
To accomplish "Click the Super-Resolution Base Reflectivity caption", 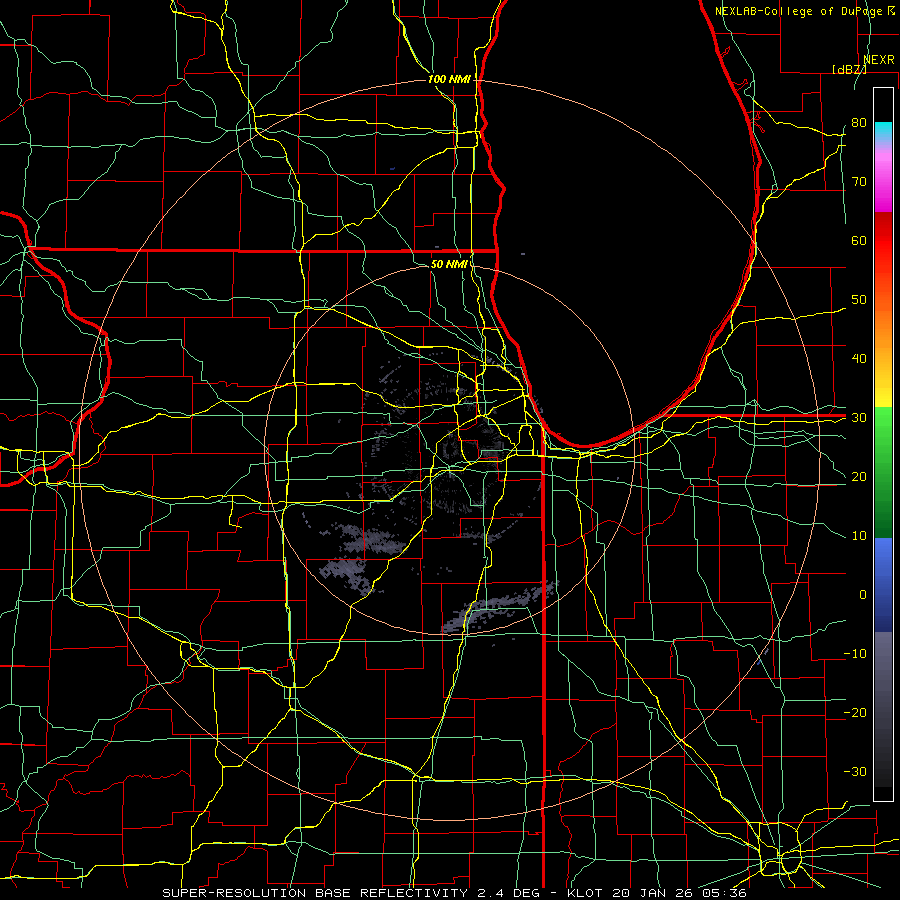I will pyautogui.click(x=454, y=893).
